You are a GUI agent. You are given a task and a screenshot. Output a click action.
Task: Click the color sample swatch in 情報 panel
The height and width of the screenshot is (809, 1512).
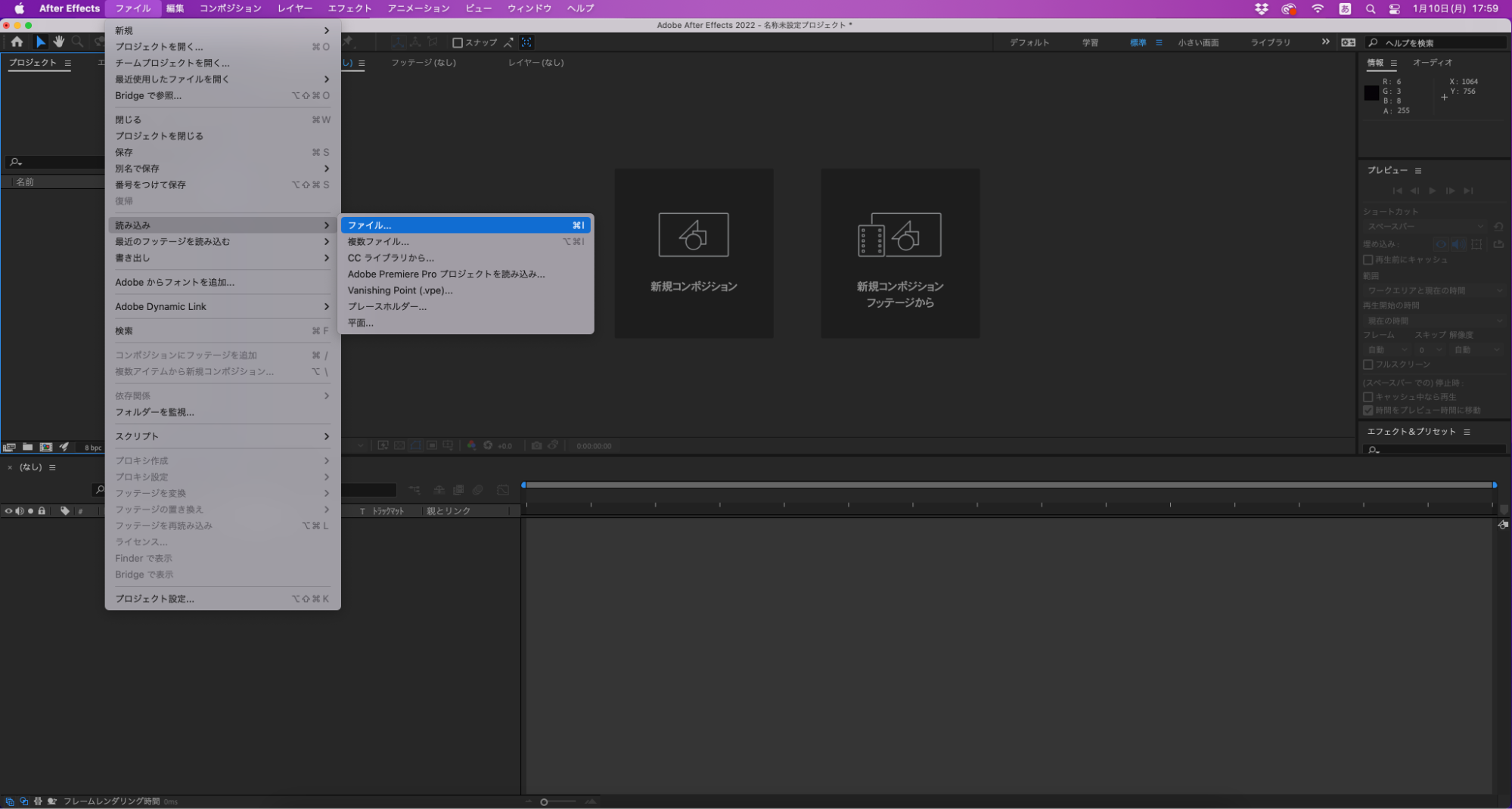pos(1371,93)
